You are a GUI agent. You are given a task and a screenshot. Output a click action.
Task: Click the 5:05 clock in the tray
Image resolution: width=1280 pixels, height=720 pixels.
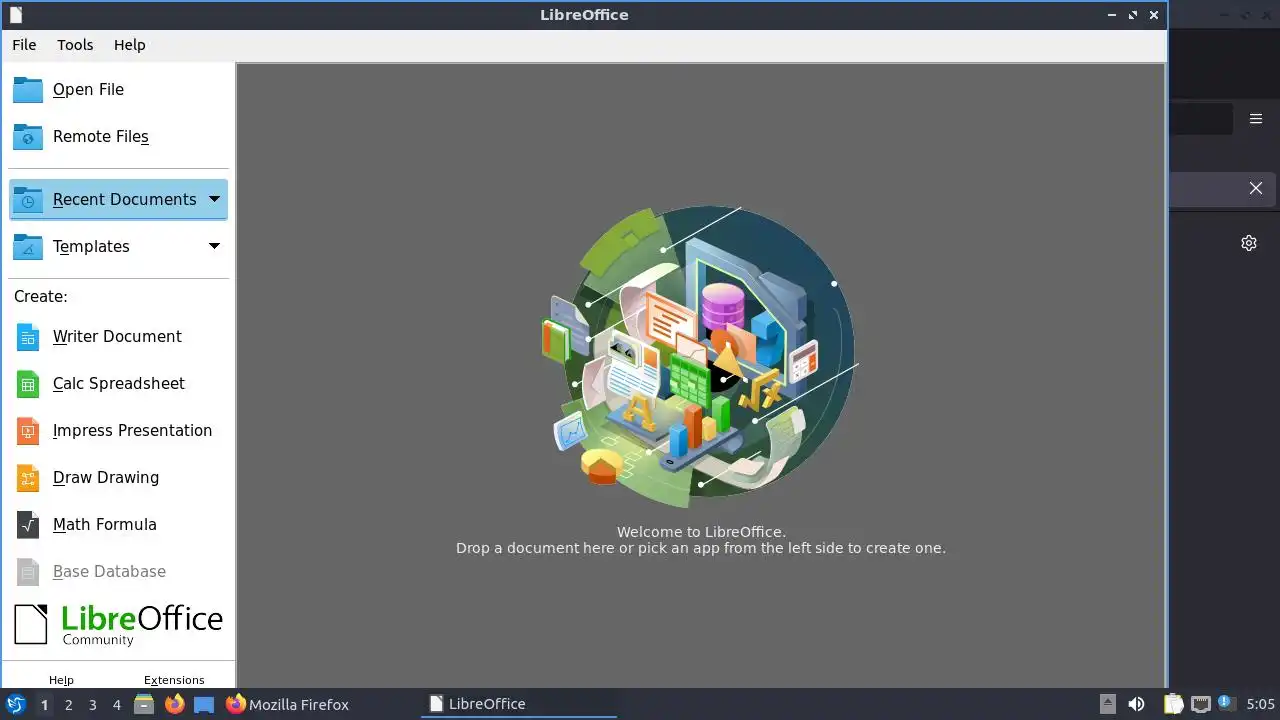[x=1260, y=704]
